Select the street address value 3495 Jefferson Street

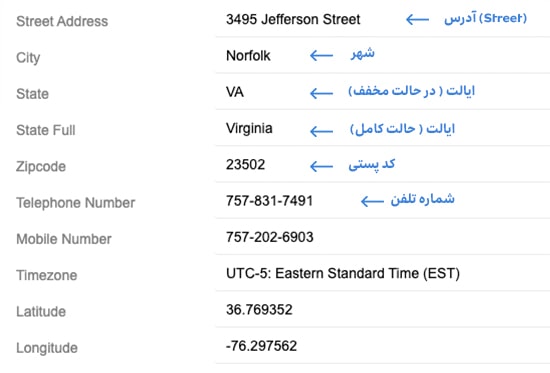pos(293,19)
